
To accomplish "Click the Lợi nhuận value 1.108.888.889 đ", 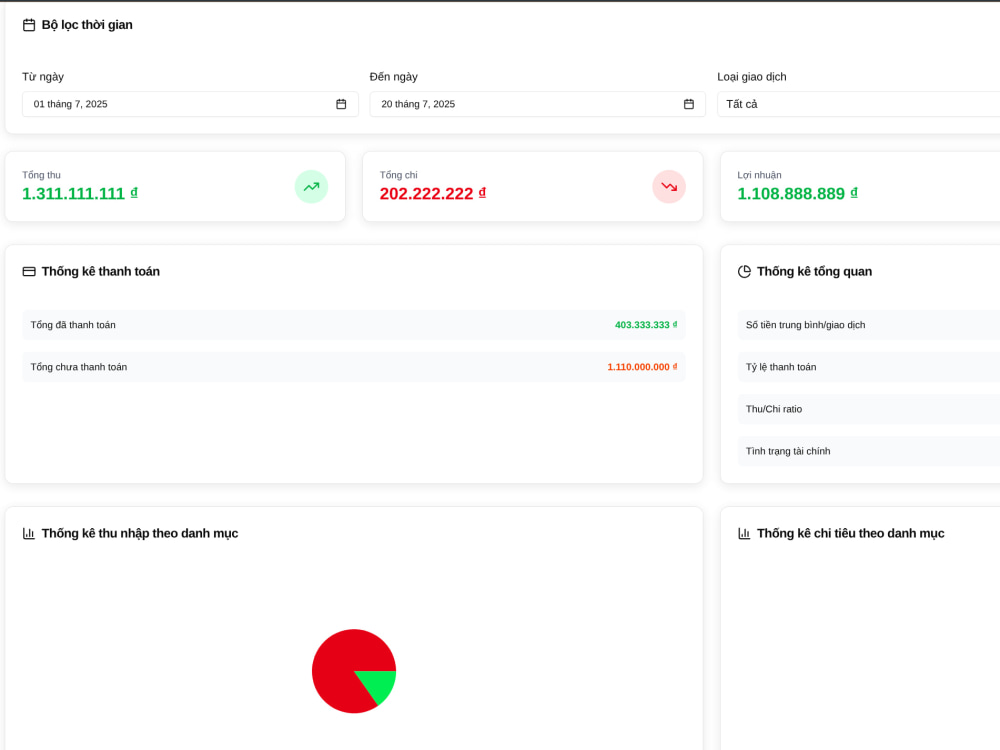I will [x=797, y=193].
